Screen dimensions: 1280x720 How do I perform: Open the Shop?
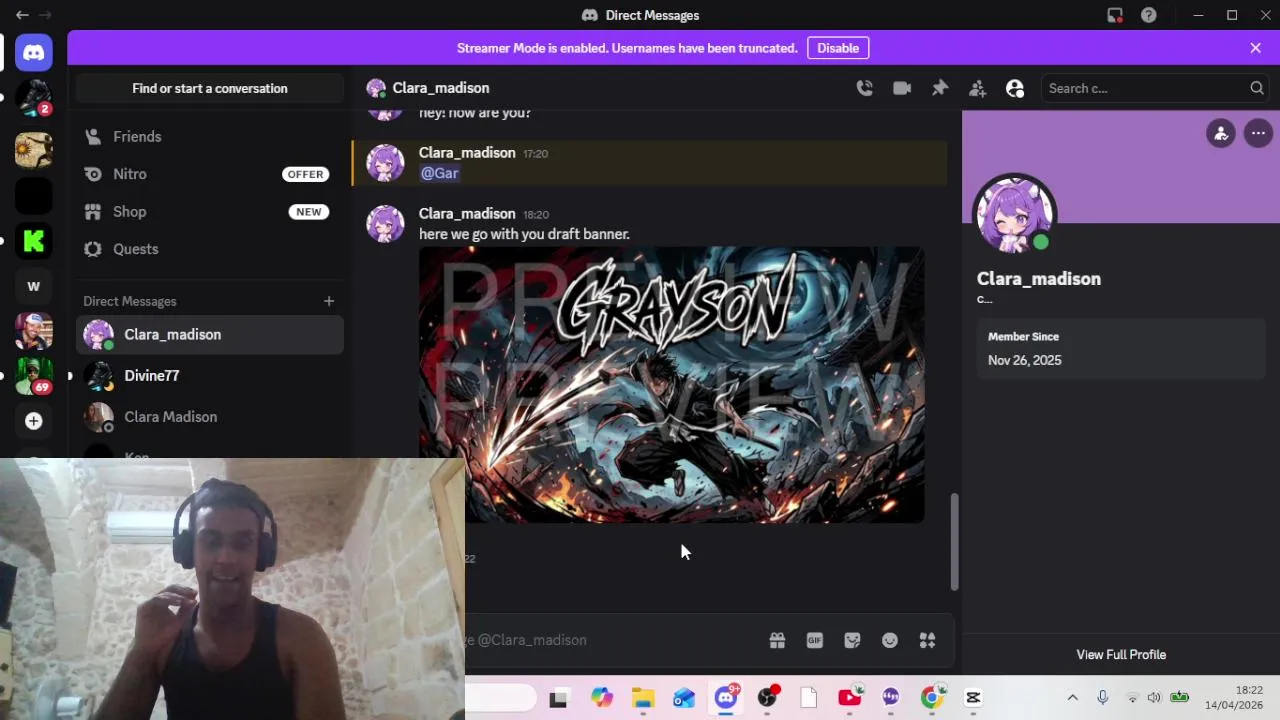[x=210, y=211]
